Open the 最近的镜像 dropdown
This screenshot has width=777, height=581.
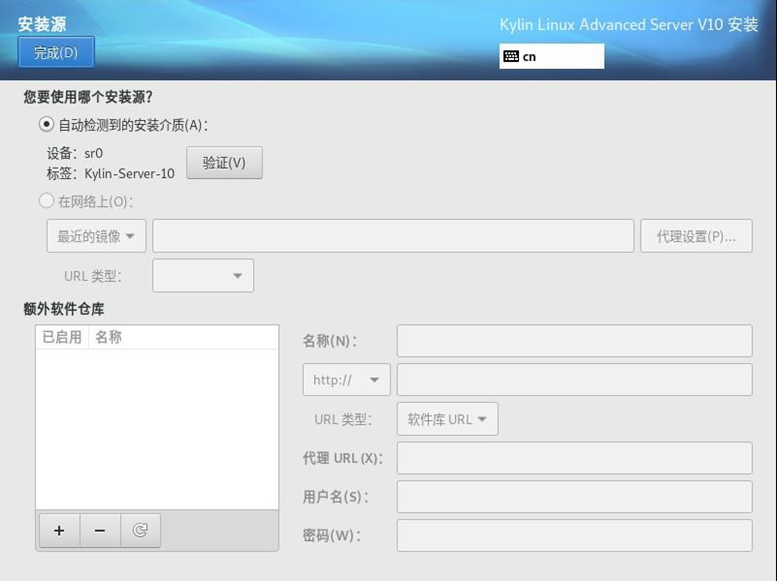pos(97,236)
